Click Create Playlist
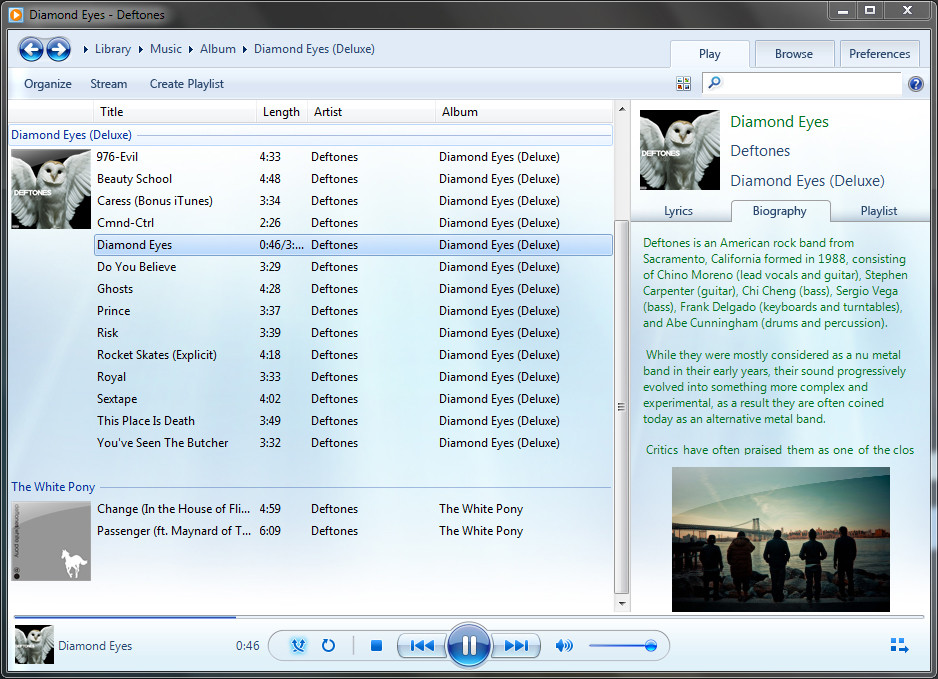The image size is (938, 679). (x=187, y=84)
